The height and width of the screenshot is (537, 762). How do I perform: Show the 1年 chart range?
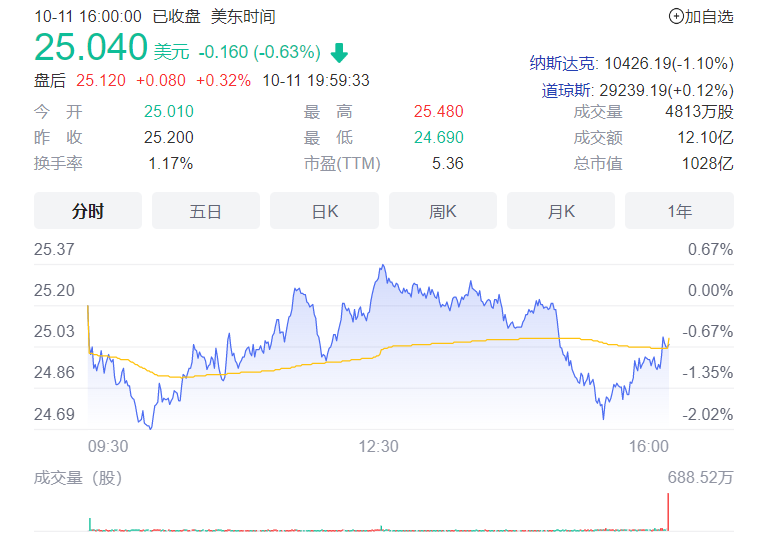coord(679,211)
